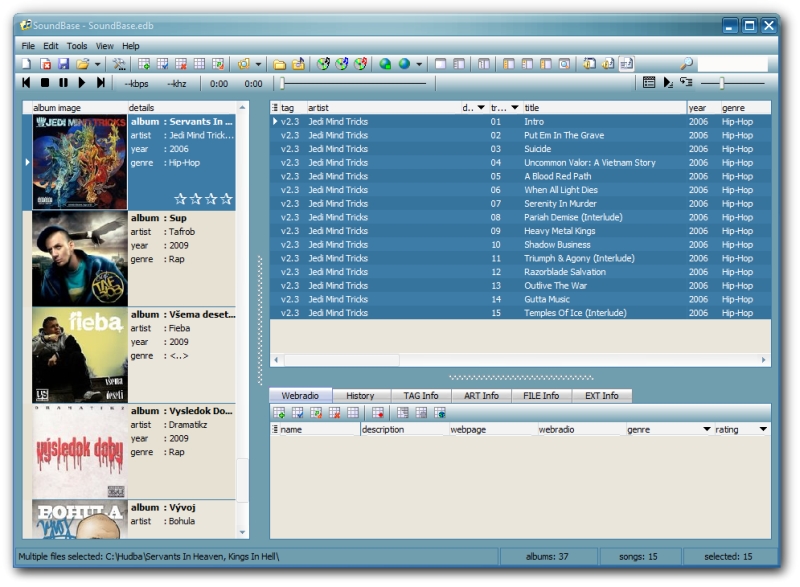The height and width of the screenshot is (587, 800).
Task: Click the new database file icon
Action: [27, 64]
